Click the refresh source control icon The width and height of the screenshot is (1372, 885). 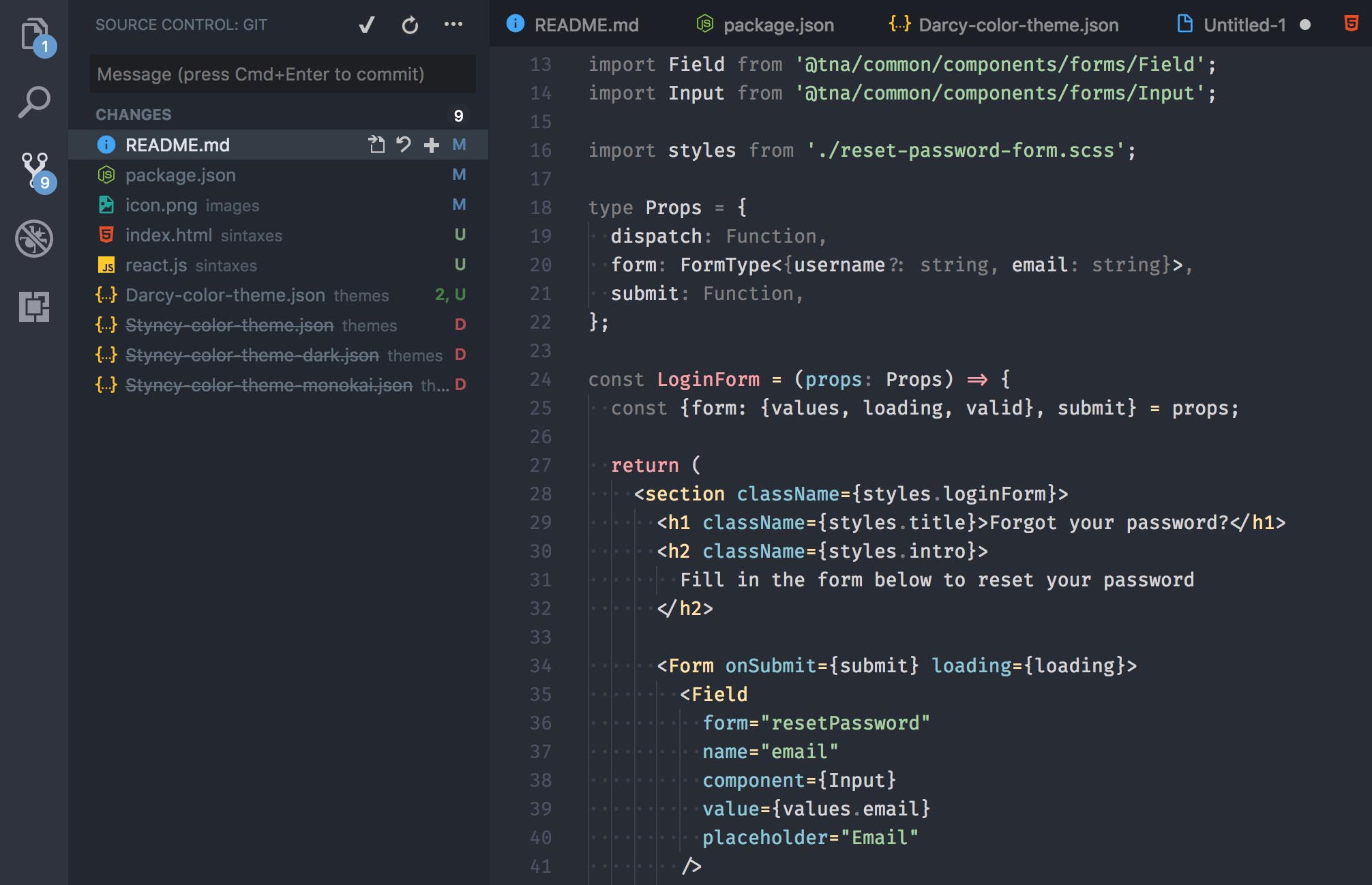410,25
